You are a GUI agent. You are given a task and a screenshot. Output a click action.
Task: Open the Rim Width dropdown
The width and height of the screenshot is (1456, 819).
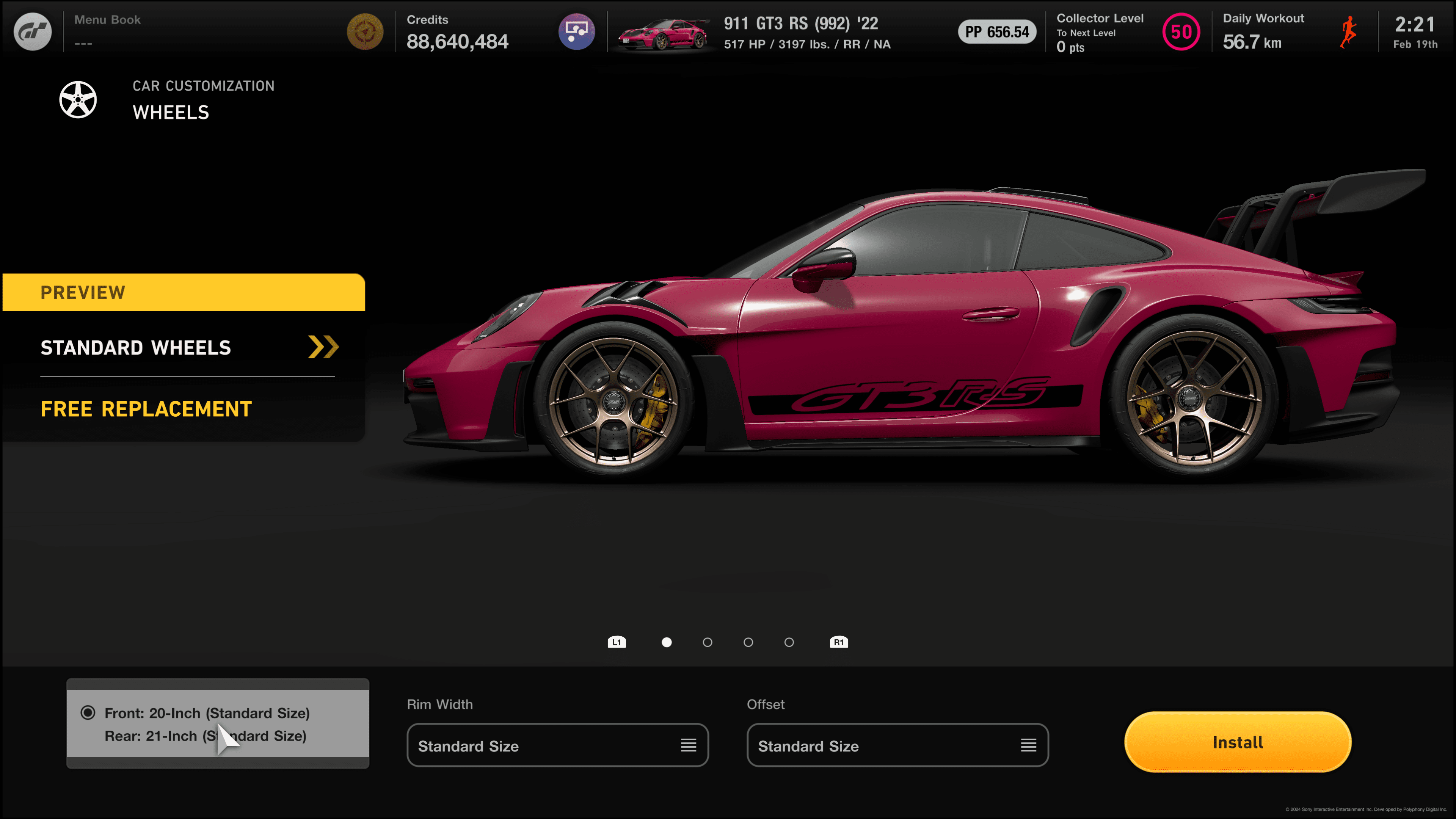557,745
